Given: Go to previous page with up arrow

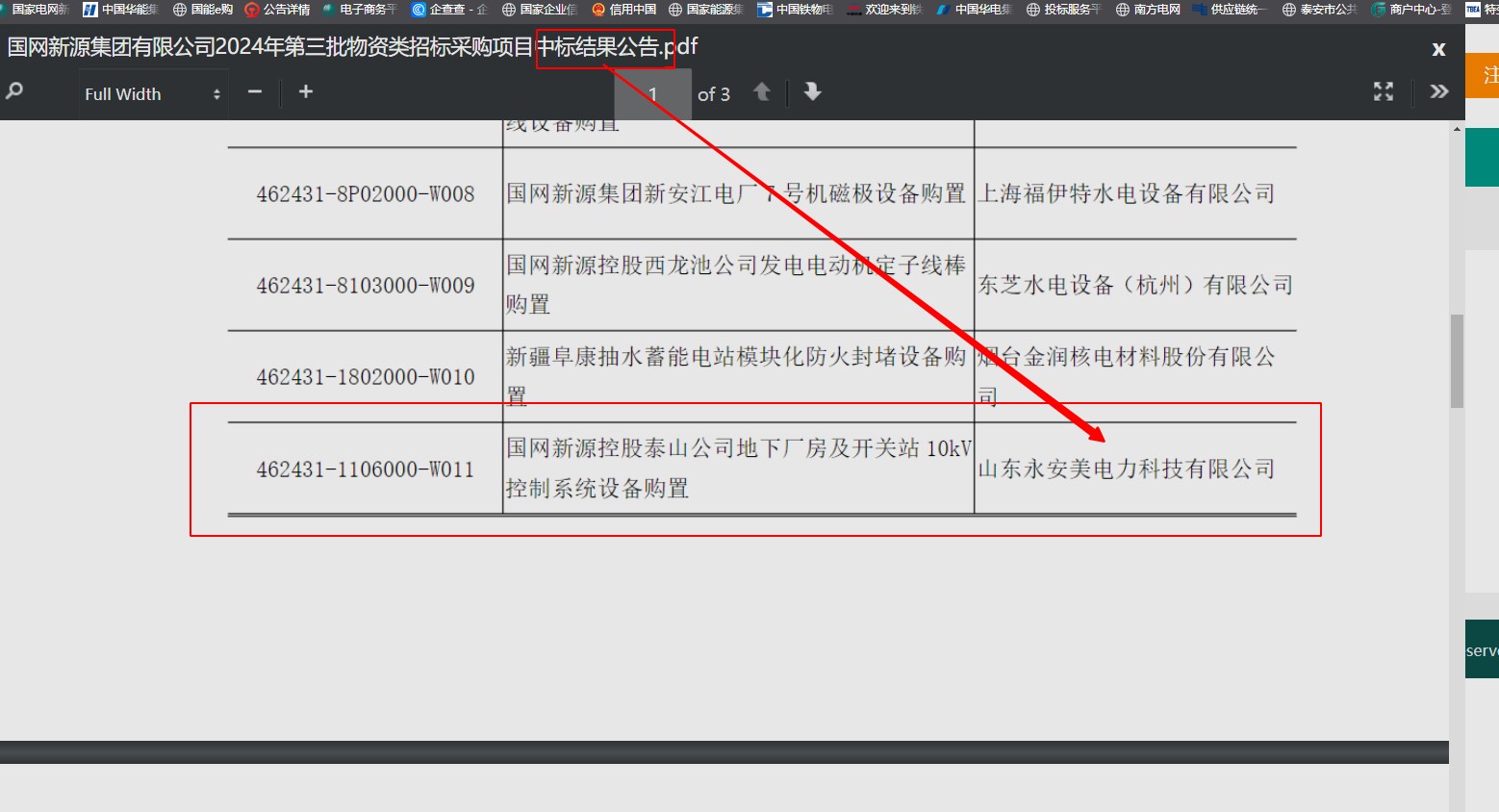Looking at the screenshot, I should [x=762, y=91].
